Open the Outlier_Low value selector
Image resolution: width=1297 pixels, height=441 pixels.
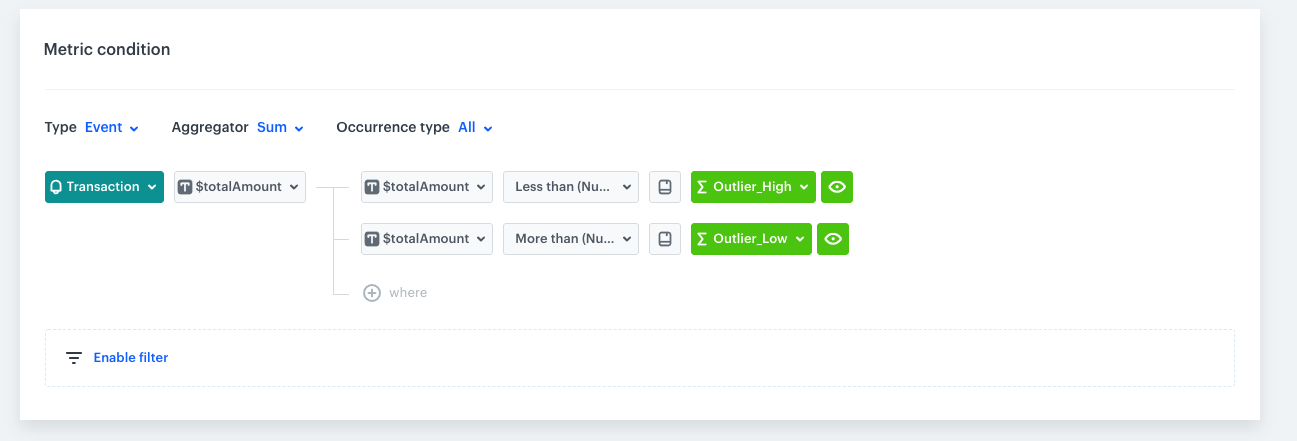[x=751, y=239]
